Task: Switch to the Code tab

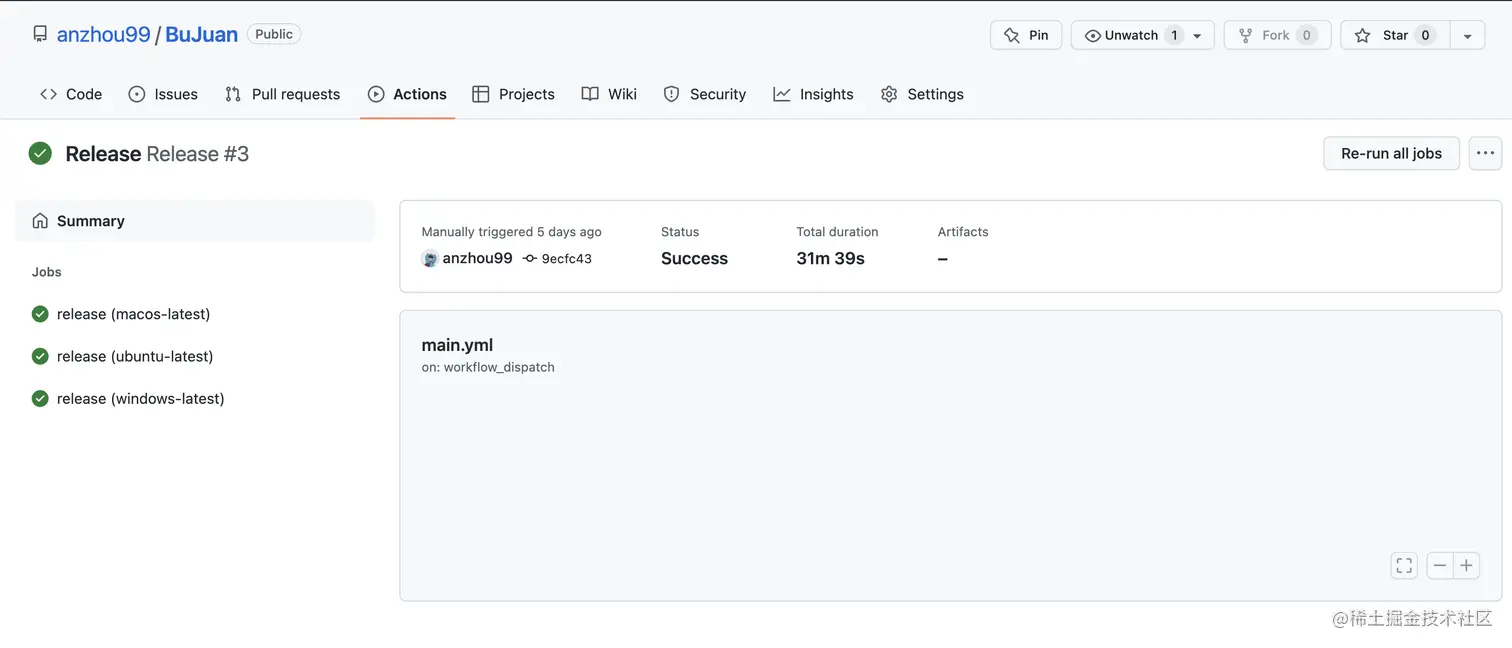Action: (x=71, y=94)
